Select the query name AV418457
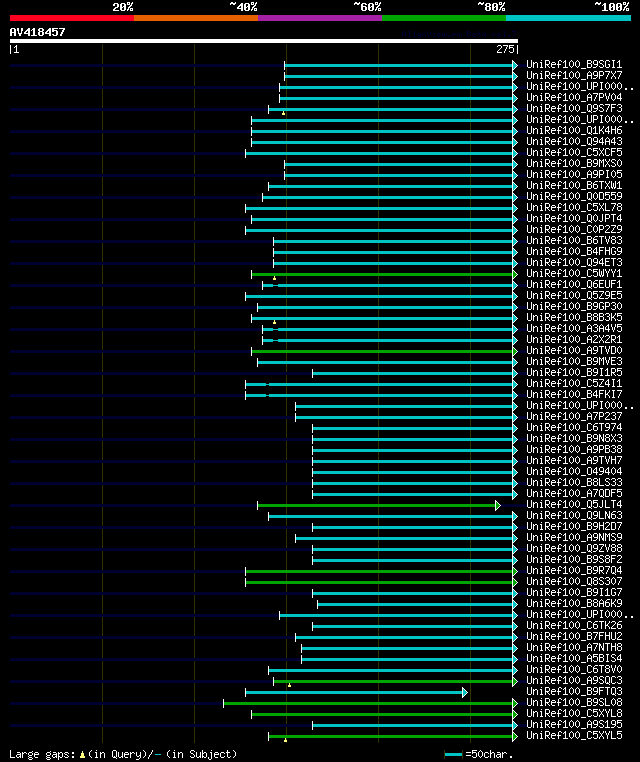The image size is (640, 762). pos(37,32)
